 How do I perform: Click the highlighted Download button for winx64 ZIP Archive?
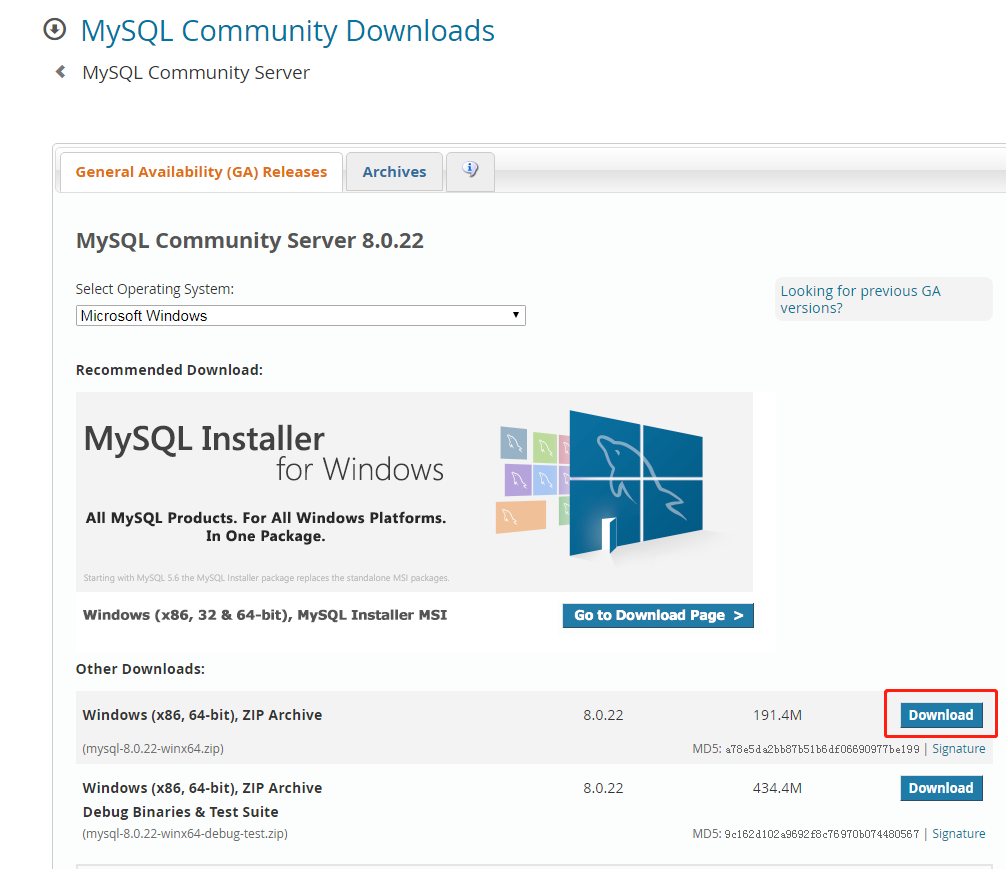tap(940, 714)
